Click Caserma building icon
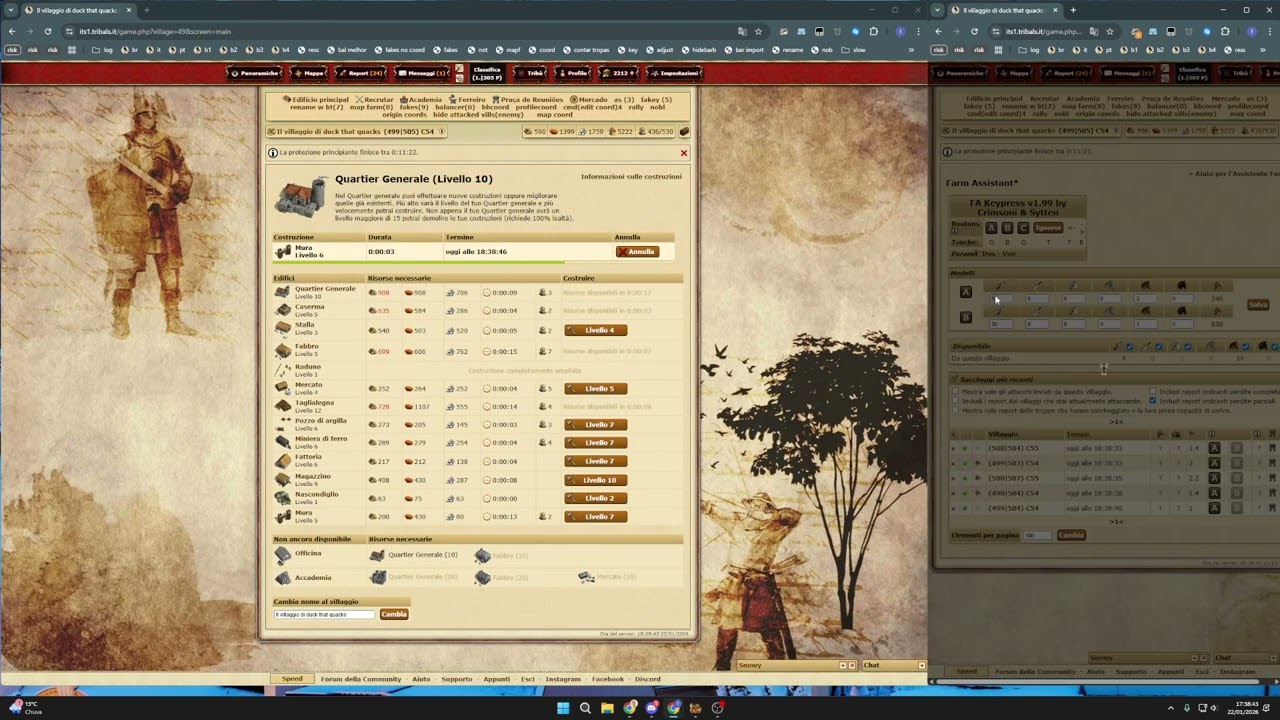 pos(283,311)
